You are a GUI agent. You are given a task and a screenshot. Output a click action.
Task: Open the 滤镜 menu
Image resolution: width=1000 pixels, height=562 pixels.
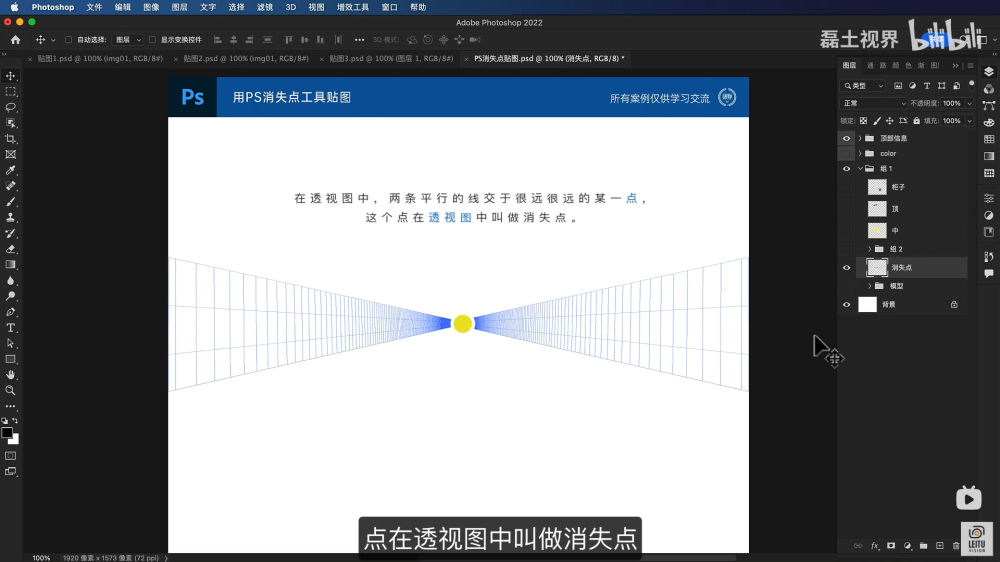pyautogui.click(x=265, y=7)
